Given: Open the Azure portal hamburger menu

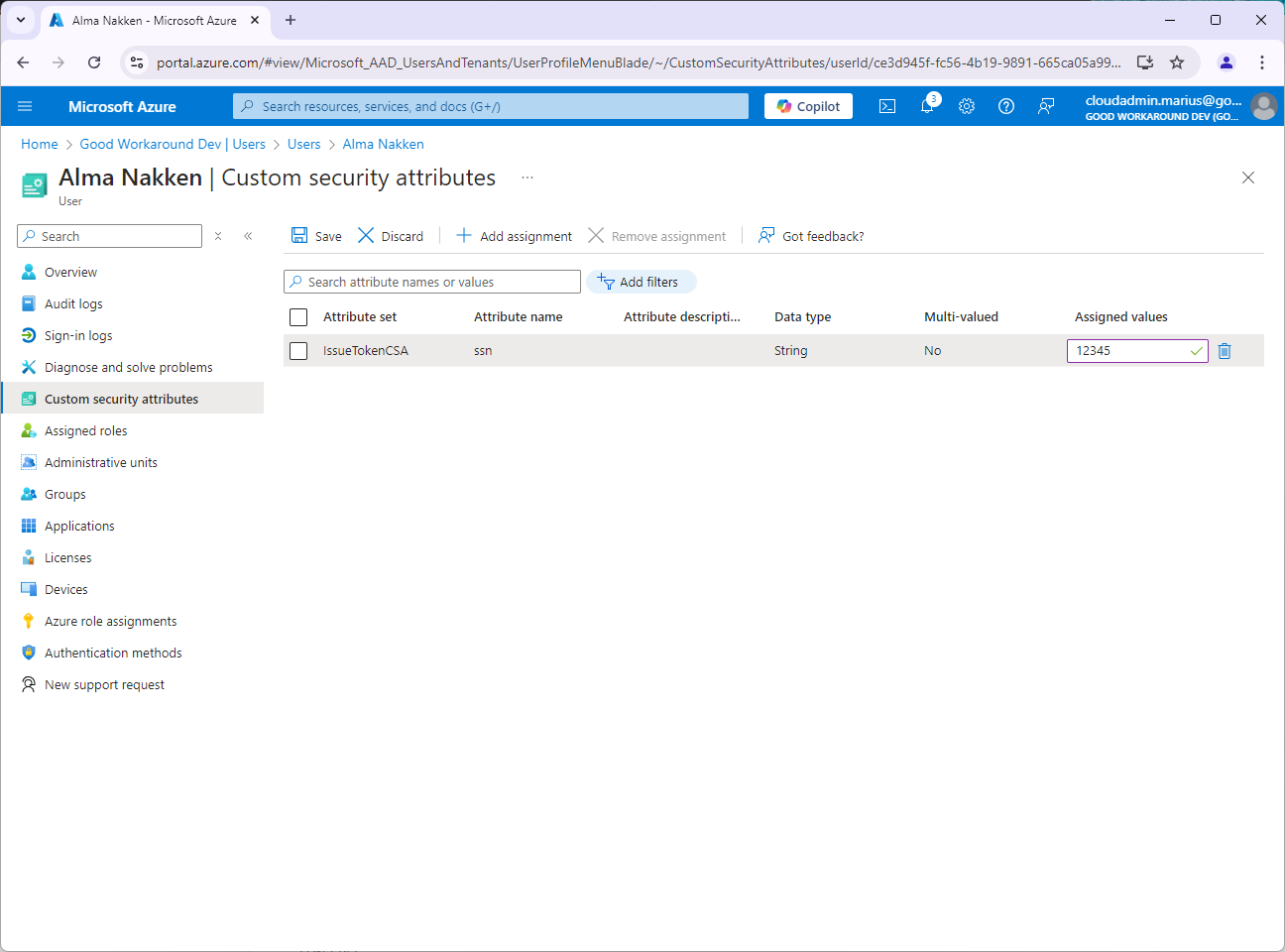Looking at the screenshot, I should tap(25, 106).
